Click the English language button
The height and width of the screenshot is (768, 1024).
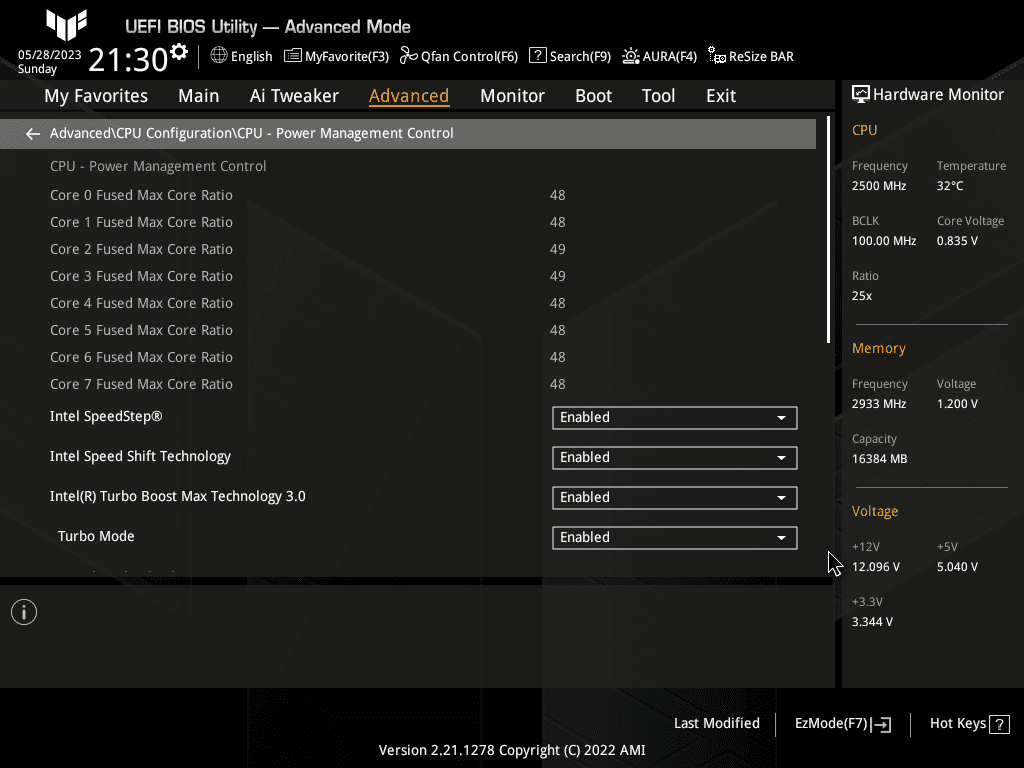pyautogui.click(x=251, y=57)
